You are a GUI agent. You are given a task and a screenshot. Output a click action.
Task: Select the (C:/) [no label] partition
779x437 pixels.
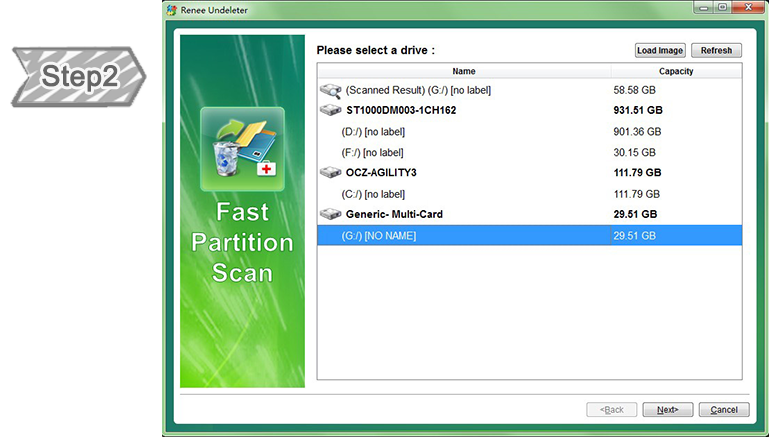[x=373, y=194]
